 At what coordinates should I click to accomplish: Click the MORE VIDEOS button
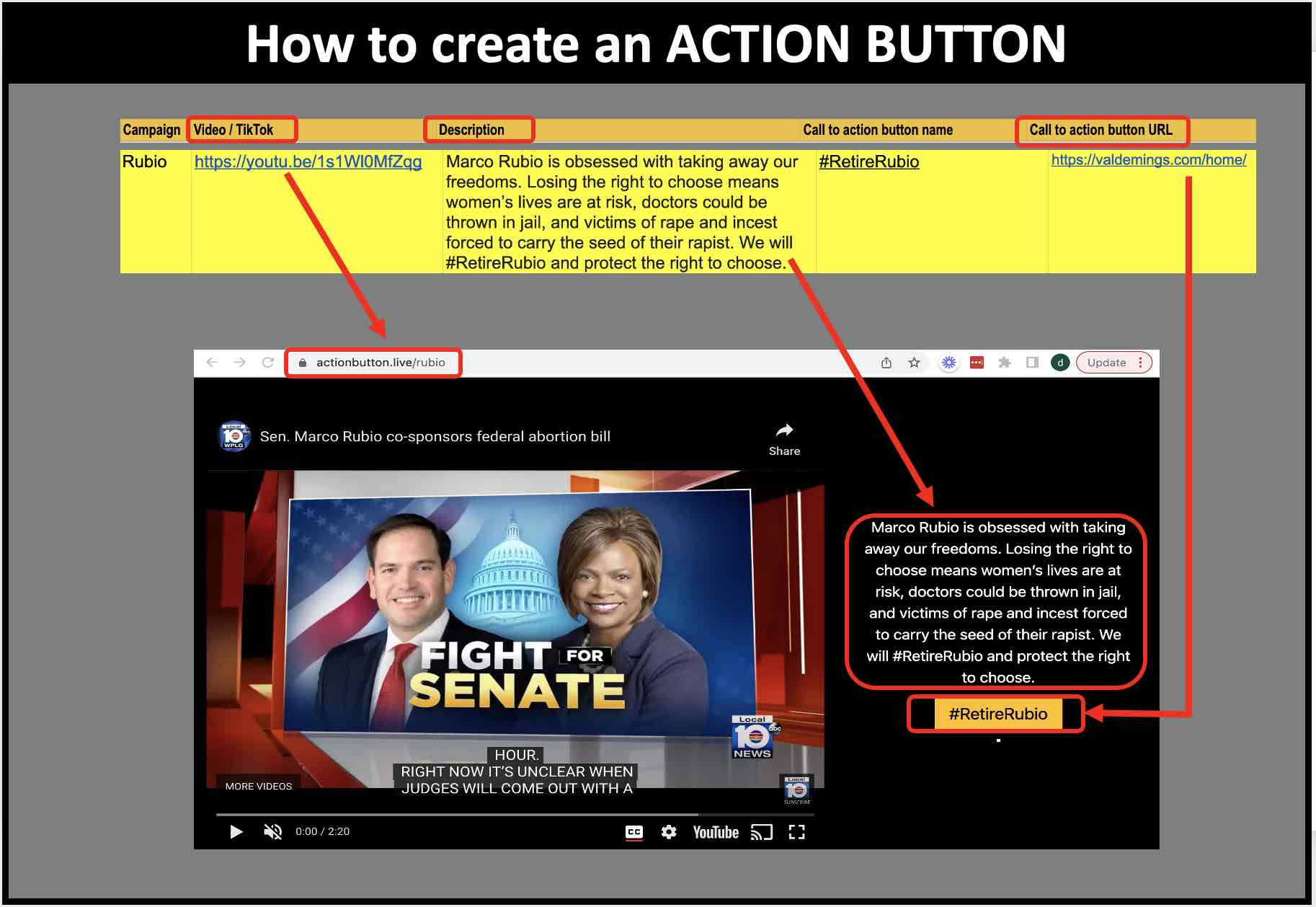tap(258, 786)
